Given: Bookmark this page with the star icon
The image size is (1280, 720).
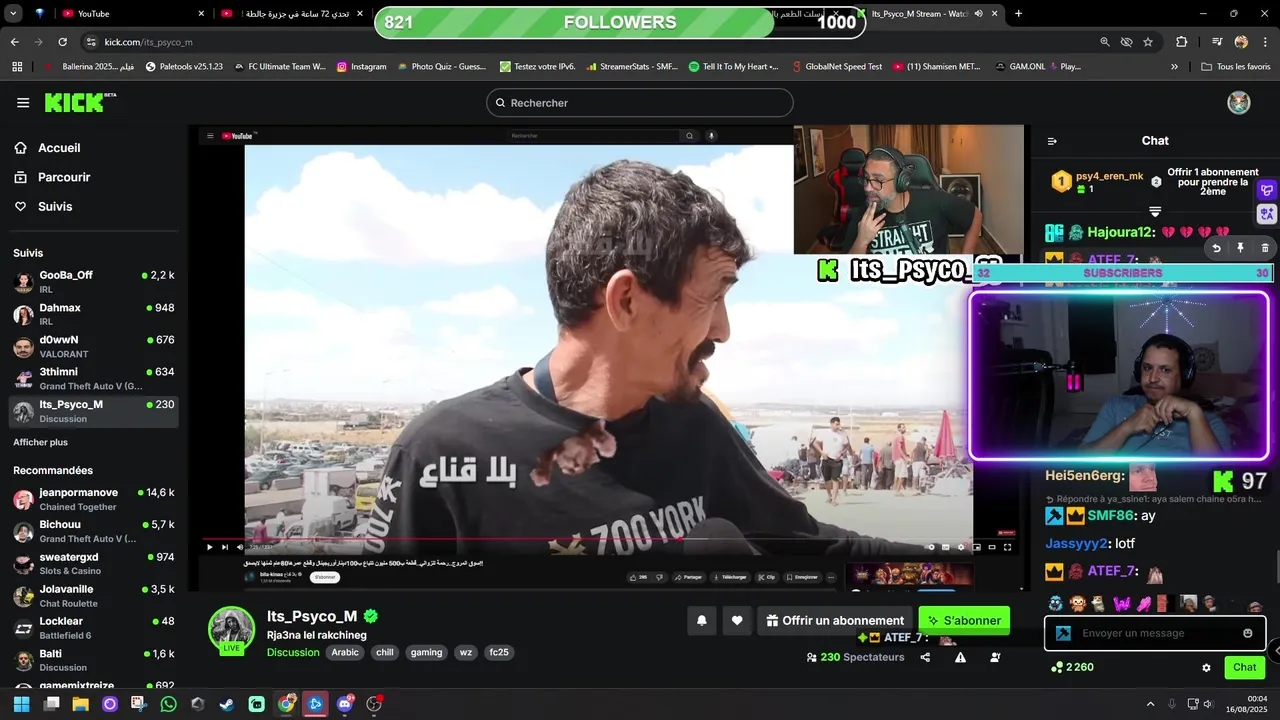Looking at the screenshot, I should point(1148,42).
